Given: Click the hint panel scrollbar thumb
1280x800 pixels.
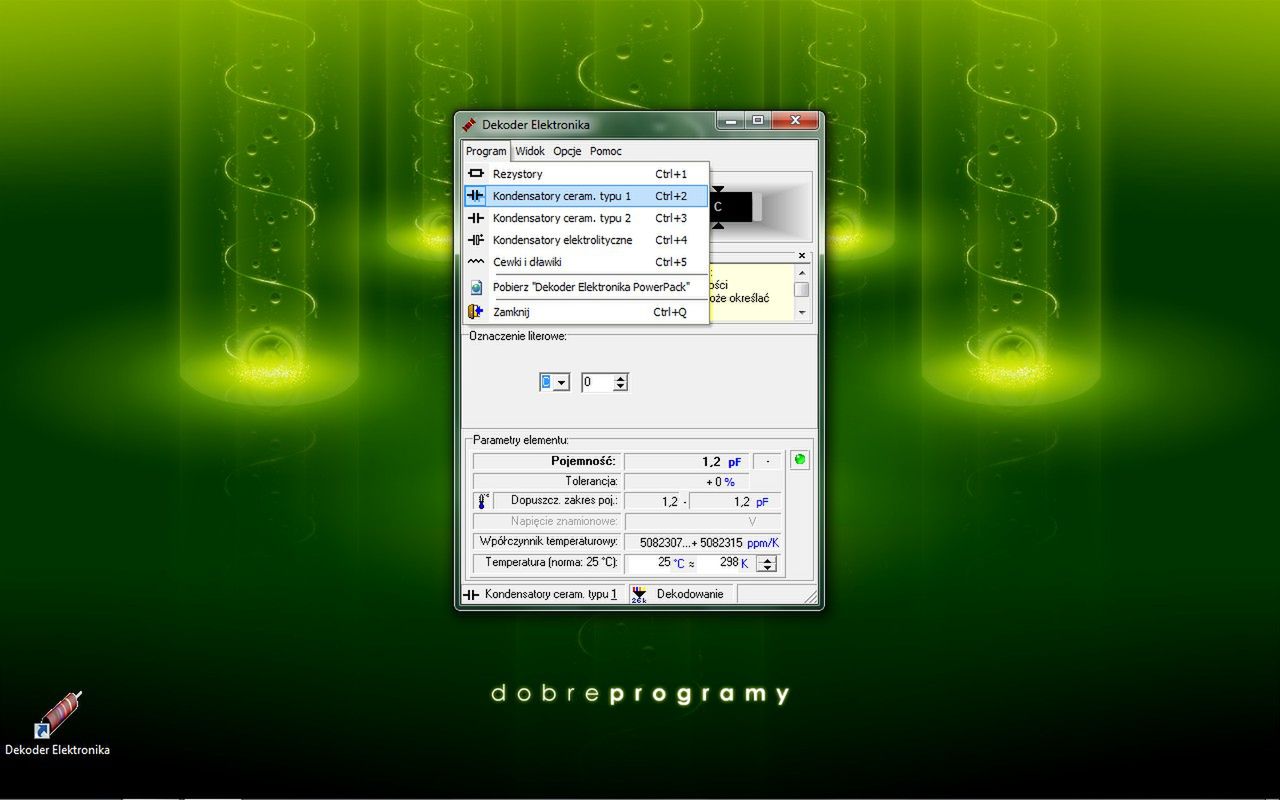Looking at the screenshot, I should pyautogui.click(x=802, y=289).
